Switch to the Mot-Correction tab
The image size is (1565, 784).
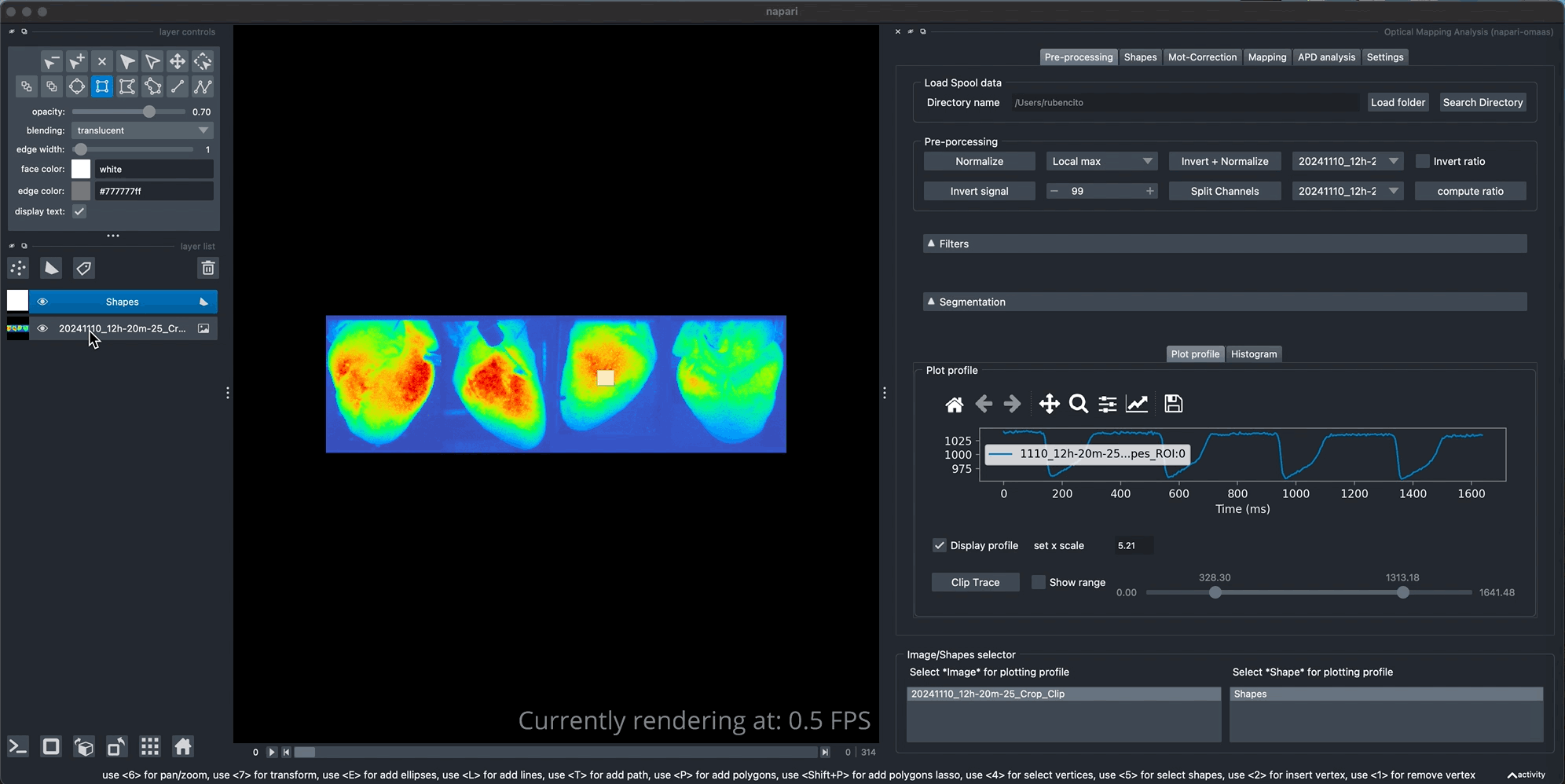coord(1202,57)
